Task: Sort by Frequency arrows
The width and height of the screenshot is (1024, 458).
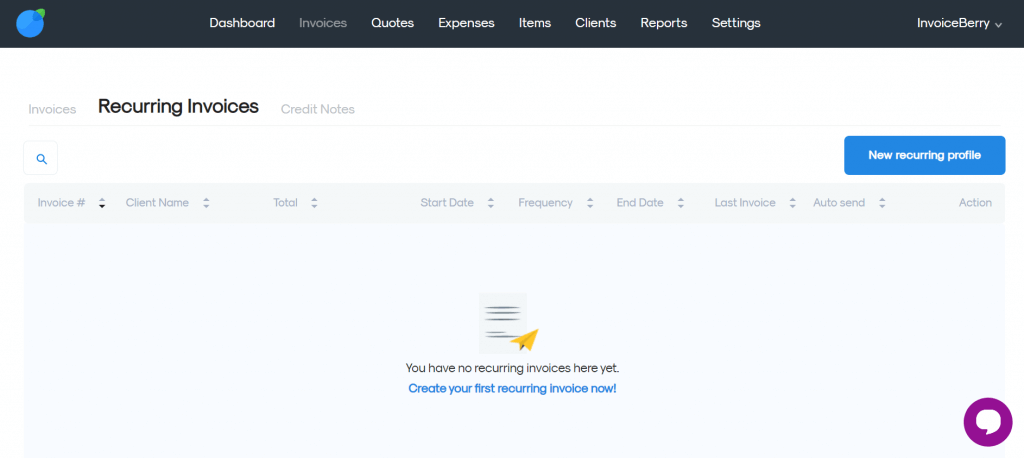Action: (x=590, y=203)
